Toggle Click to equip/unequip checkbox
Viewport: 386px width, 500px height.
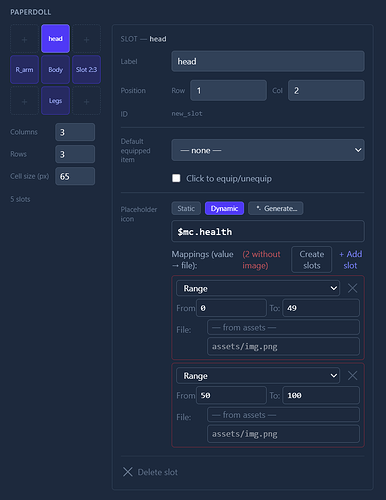(x=176, y=178)
